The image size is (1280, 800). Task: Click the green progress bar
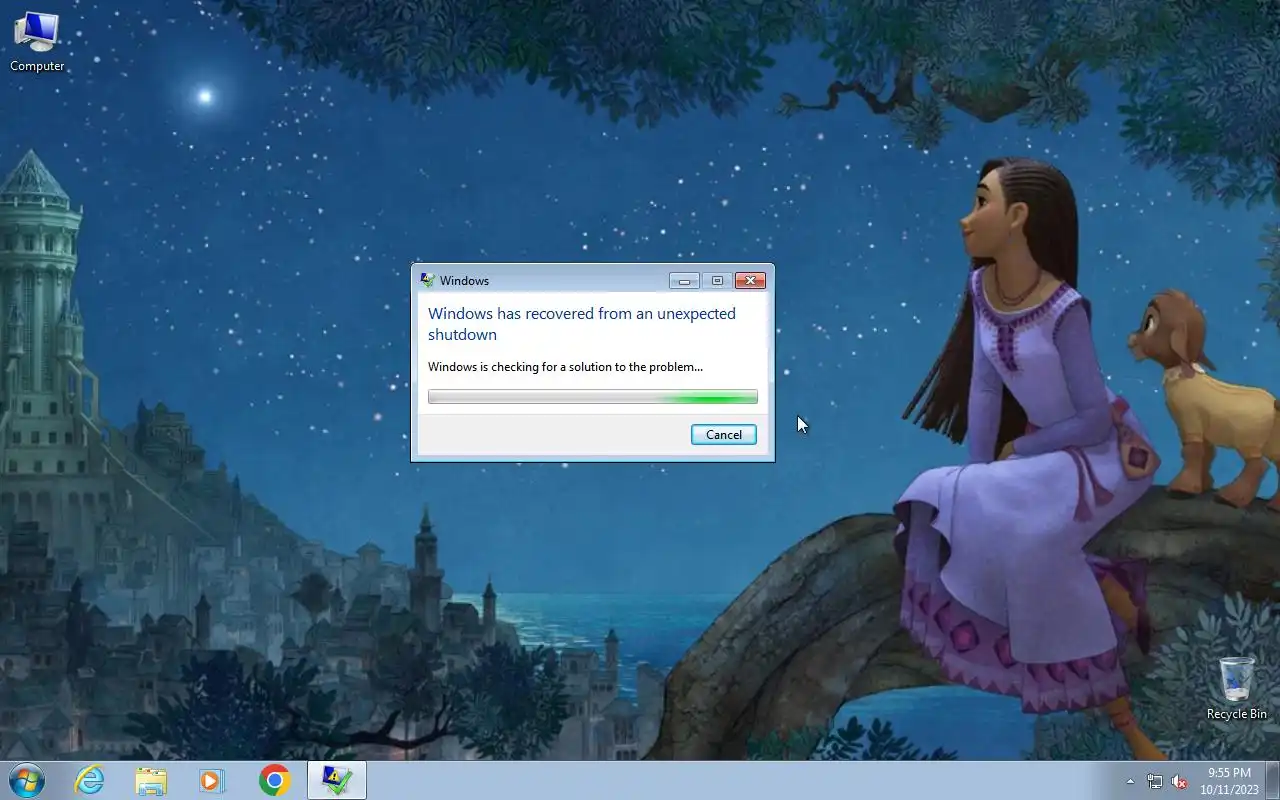point(593,397)
